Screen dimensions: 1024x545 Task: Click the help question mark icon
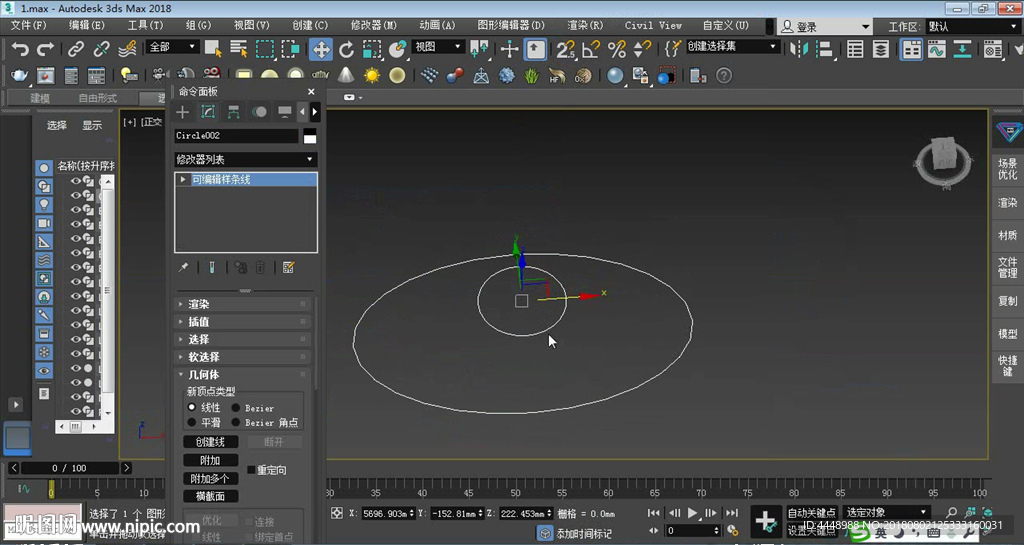(724, 76)
